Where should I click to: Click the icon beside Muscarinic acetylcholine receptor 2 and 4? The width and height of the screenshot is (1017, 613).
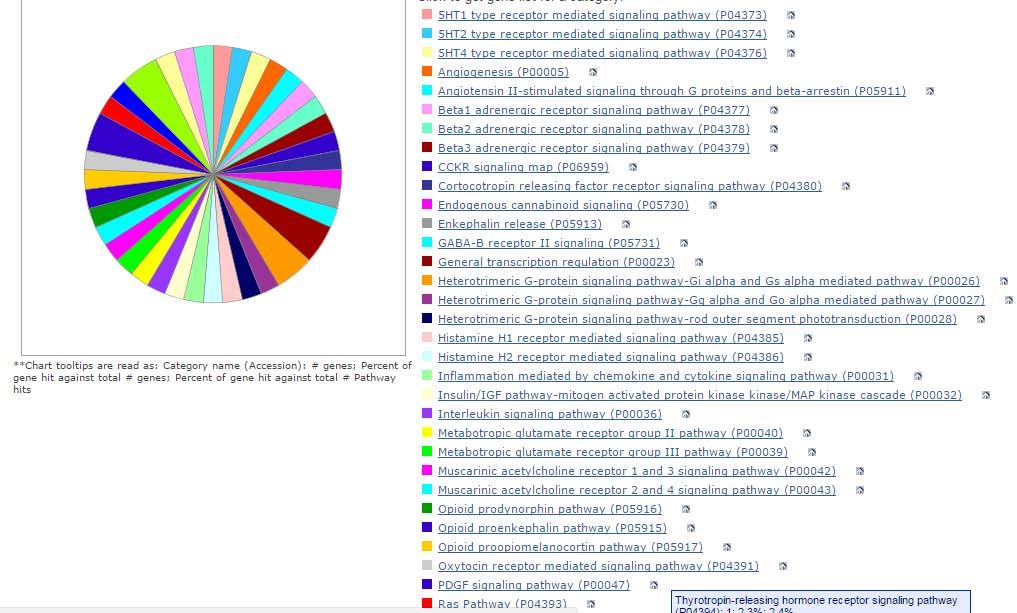(x=860, y=490)
